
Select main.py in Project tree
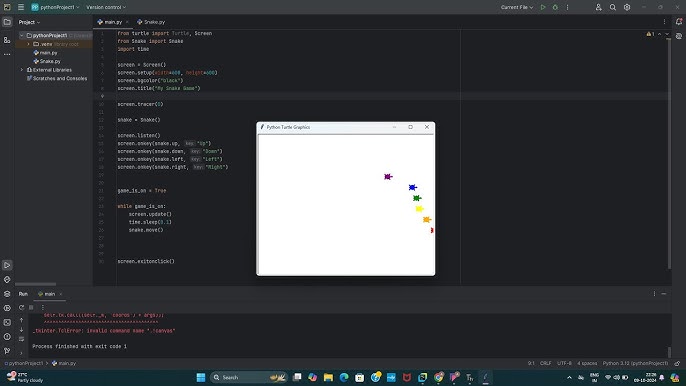46,53
